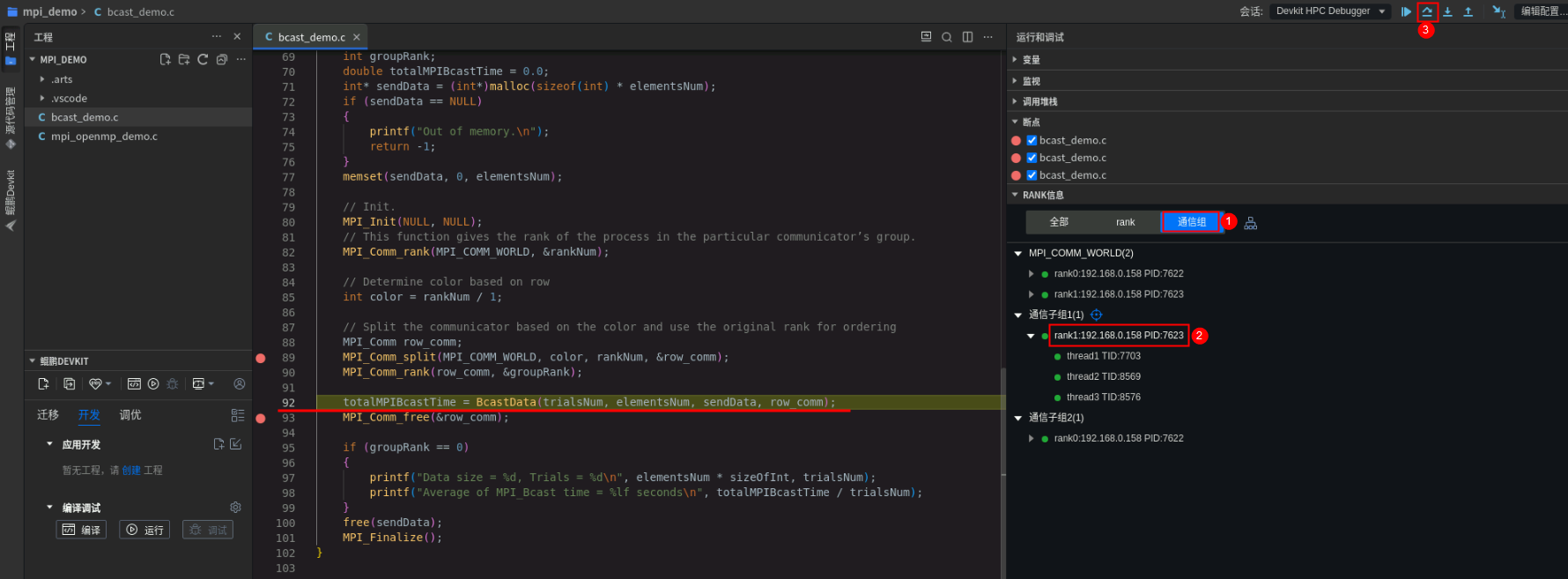The width and height of the screenshot is (1568, 579).
Task: Close the bcast_demo.c editor tab
Action: 357,37
